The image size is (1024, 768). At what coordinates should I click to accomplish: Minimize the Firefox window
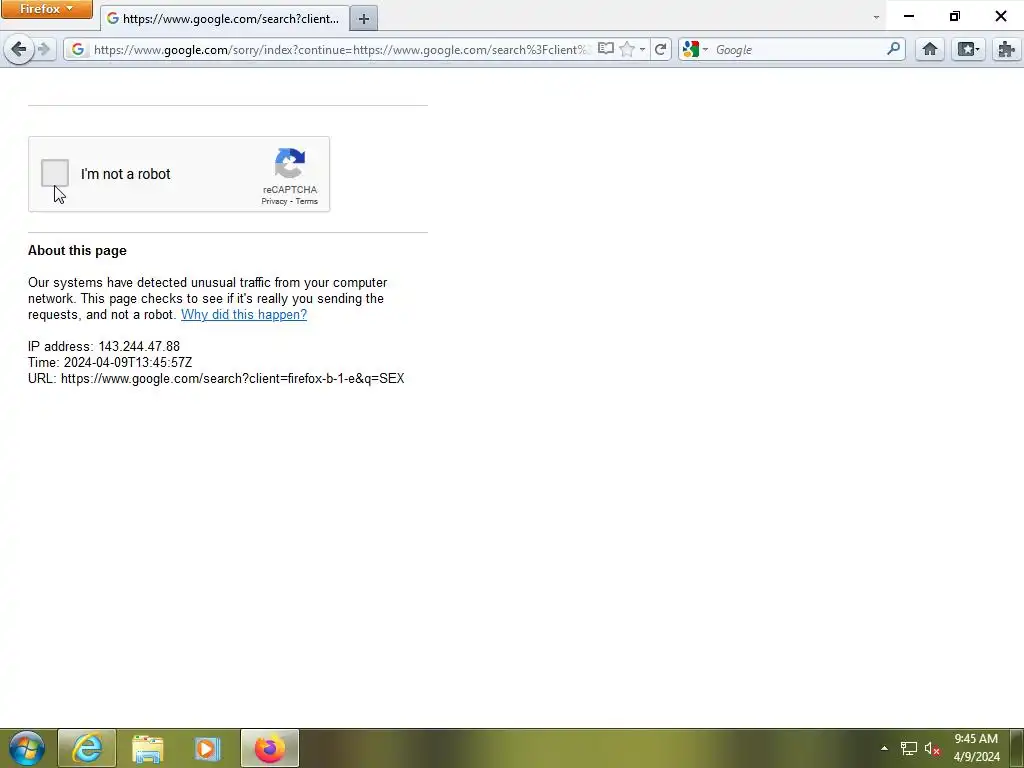(x=908, y=16)
